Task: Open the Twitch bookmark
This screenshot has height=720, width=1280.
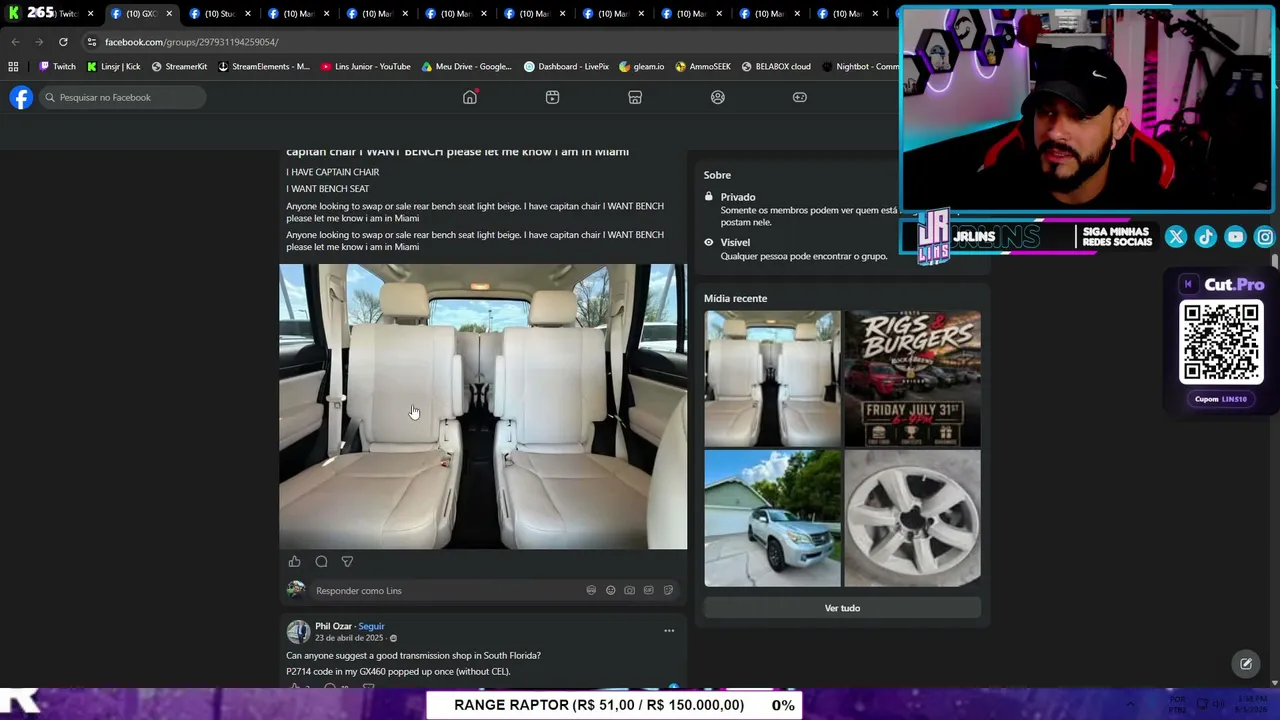Action: point(57,67)
